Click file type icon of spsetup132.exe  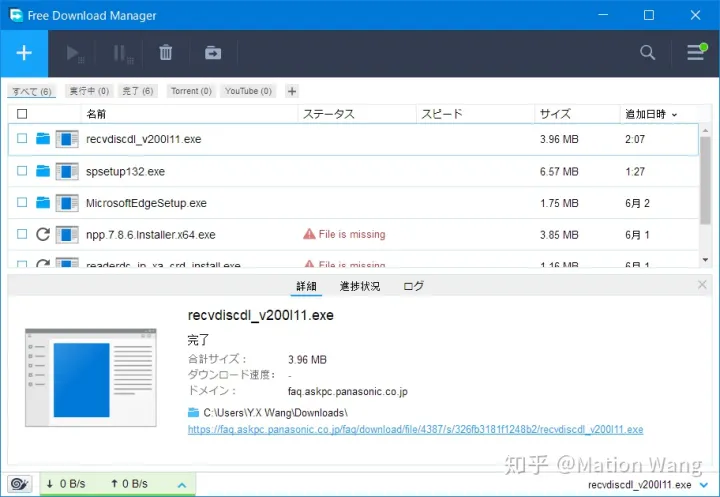click(67, 171)
